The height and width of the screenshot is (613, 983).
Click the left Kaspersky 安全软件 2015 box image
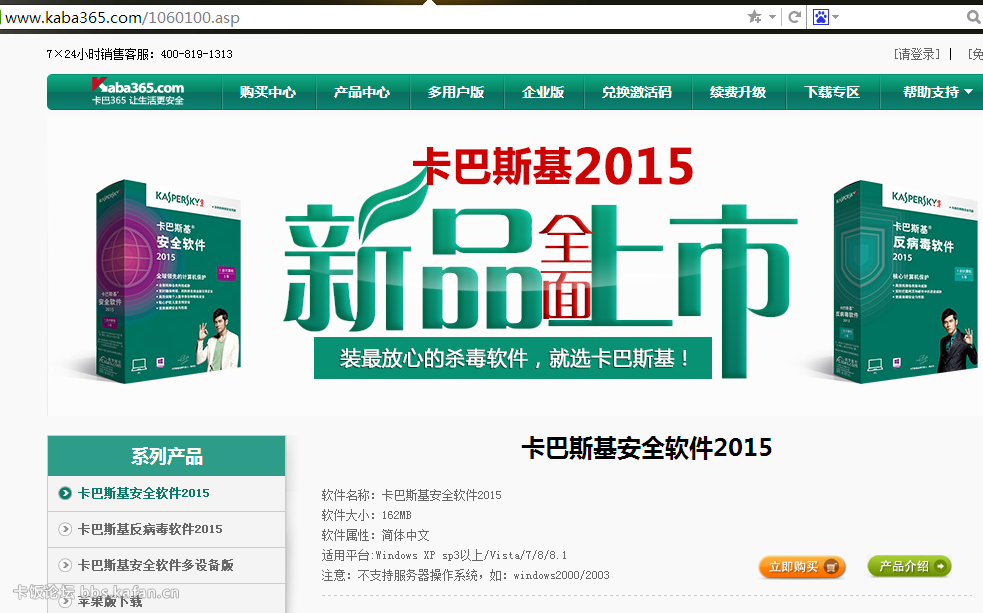(169, 281)
